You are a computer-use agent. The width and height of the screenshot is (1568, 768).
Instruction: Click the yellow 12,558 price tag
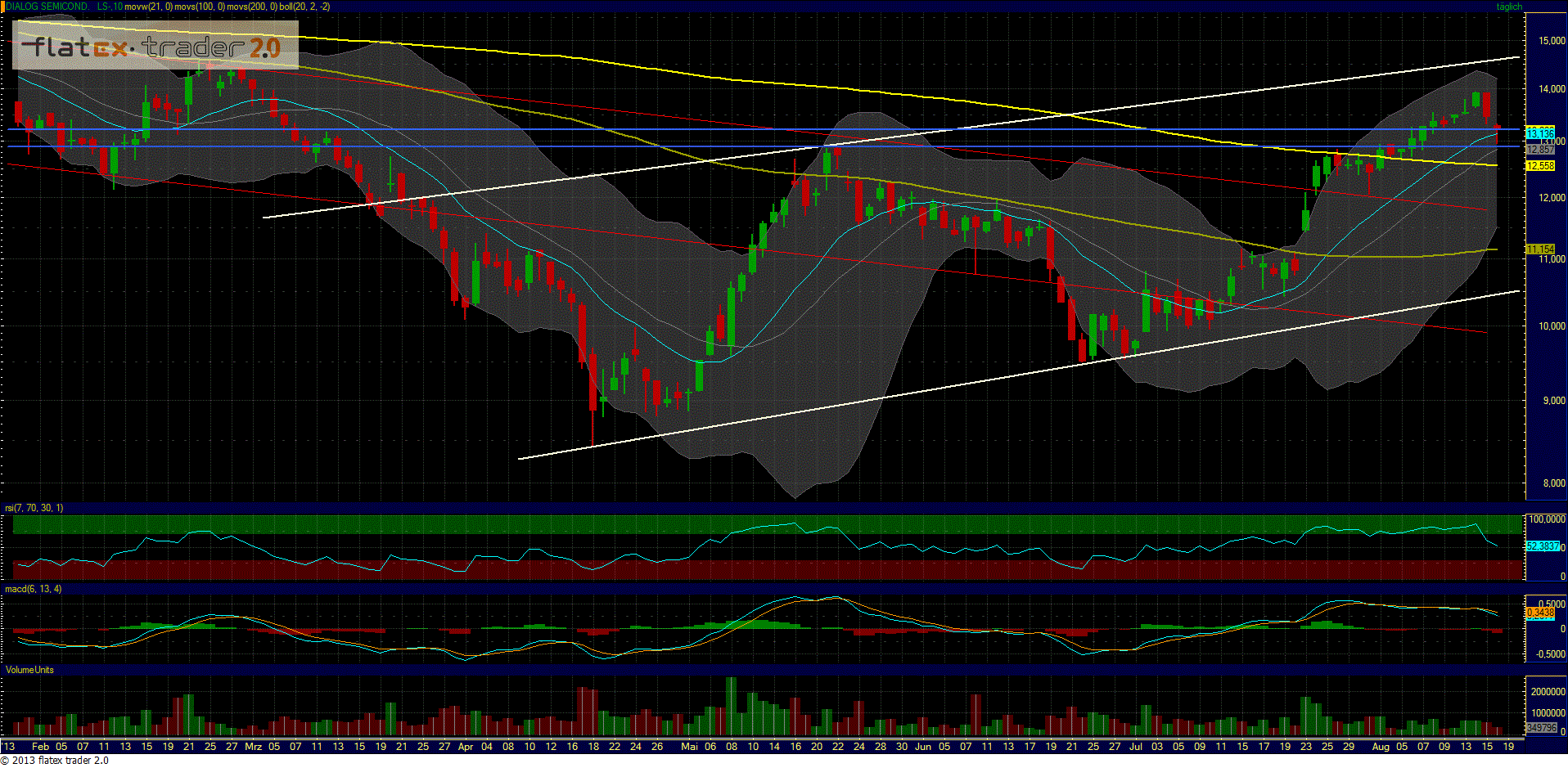click(1541, 165)
